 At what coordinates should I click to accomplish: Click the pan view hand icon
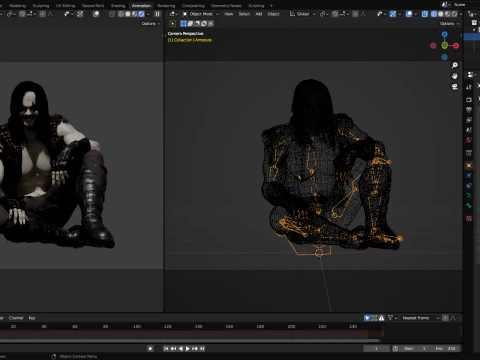455,76
